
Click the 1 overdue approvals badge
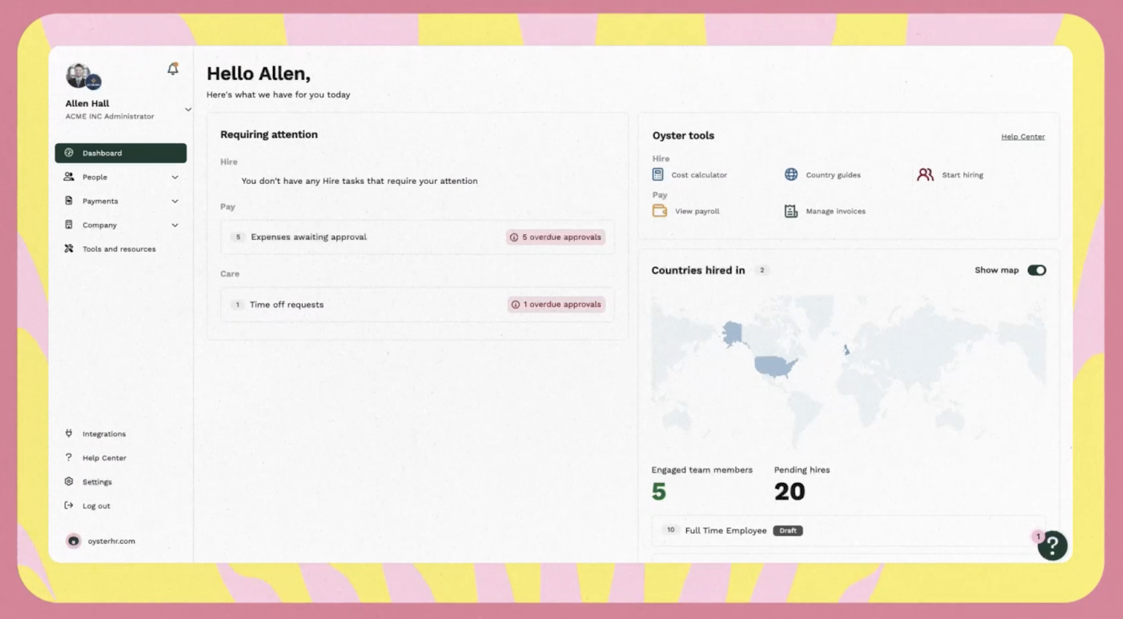[556, 304]
